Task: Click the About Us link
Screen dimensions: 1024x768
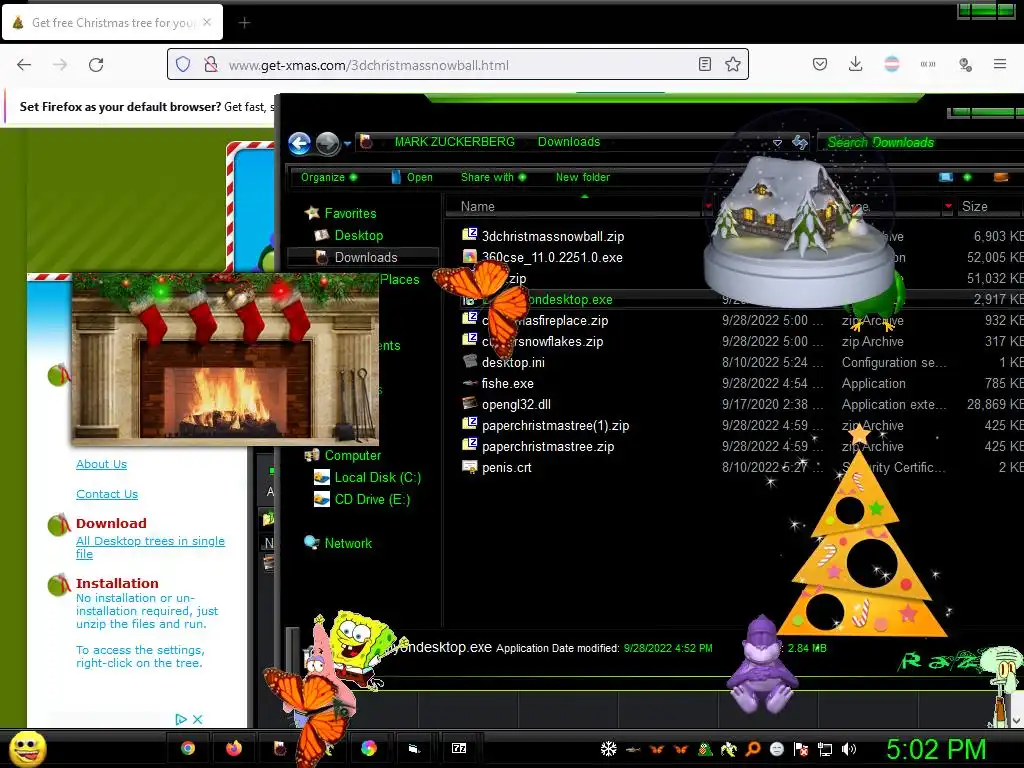Action: click(101, 464)
